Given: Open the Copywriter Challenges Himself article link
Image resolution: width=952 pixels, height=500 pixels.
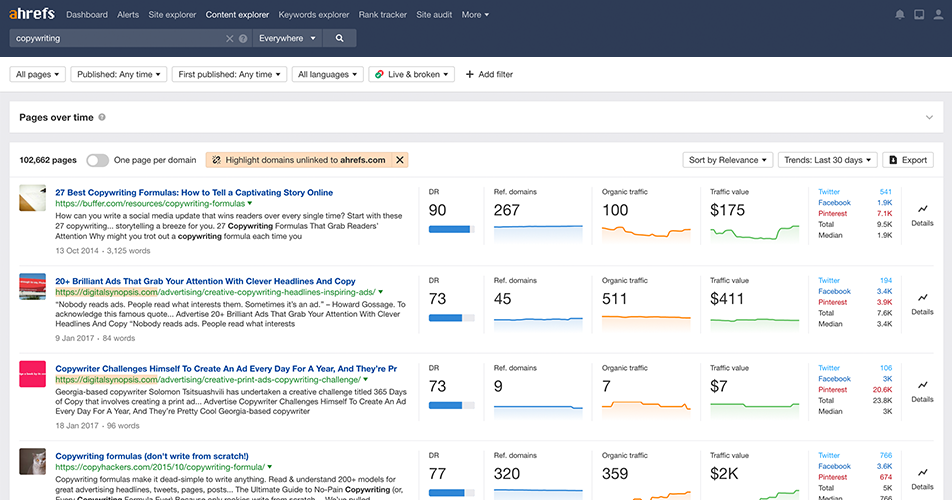Looking at the screenshot, I should click(x=226, y=368).
